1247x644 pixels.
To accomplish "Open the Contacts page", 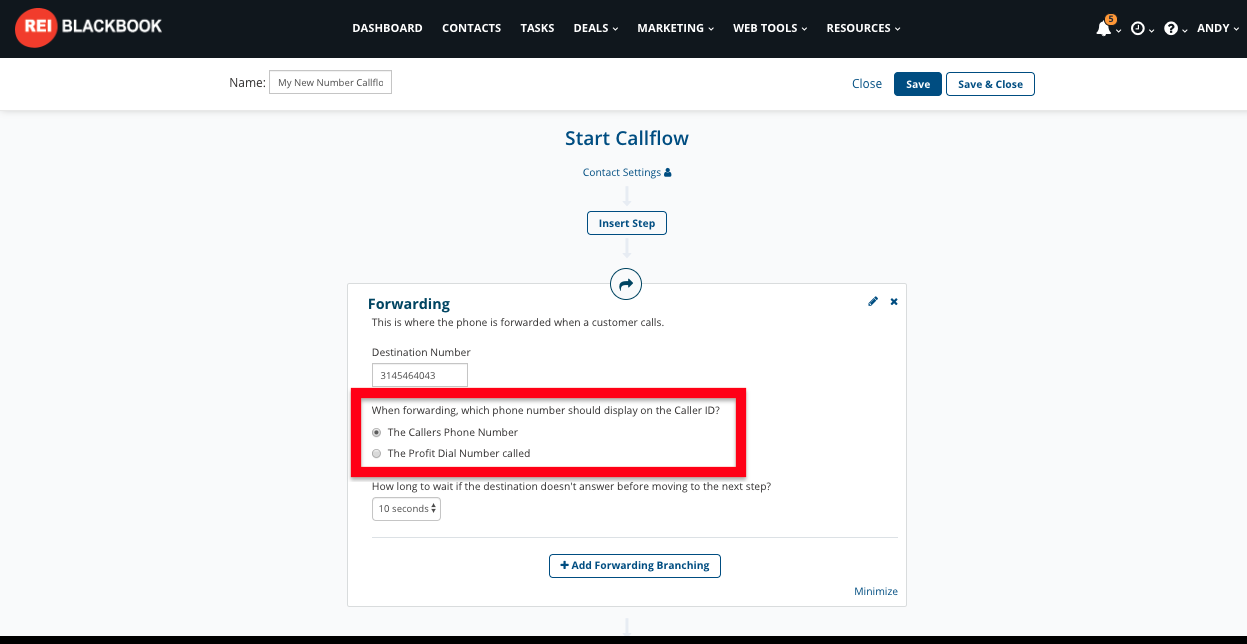I will (x=472, y=28).
